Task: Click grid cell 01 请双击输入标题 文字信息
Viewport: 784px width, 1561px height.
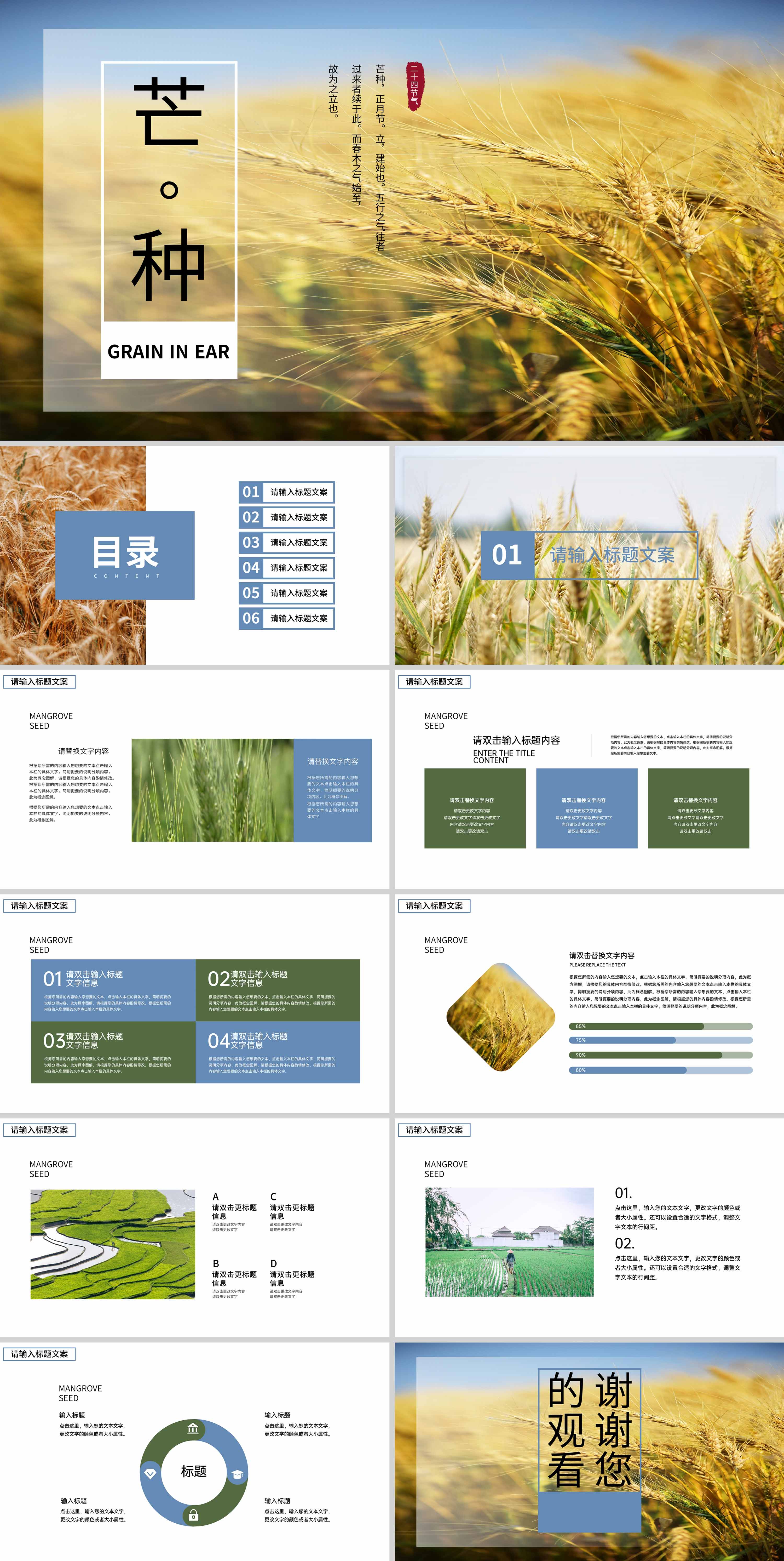Action: click(113, 990)
